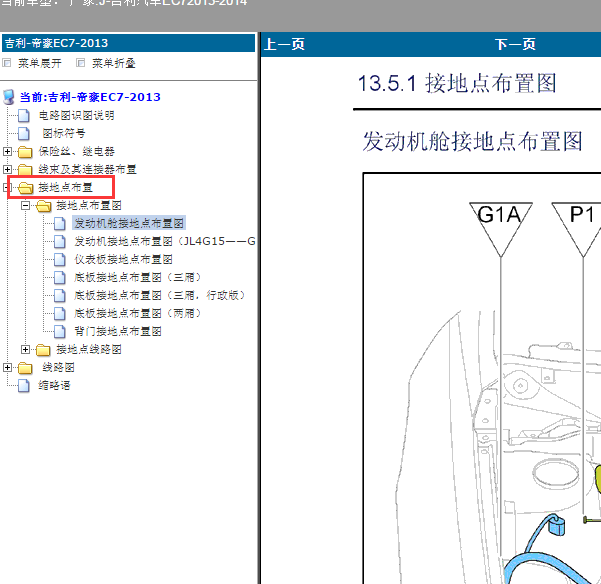Select the 线路图 folder label
Screen dimensions: 601x584
click(x=58, y=367)
